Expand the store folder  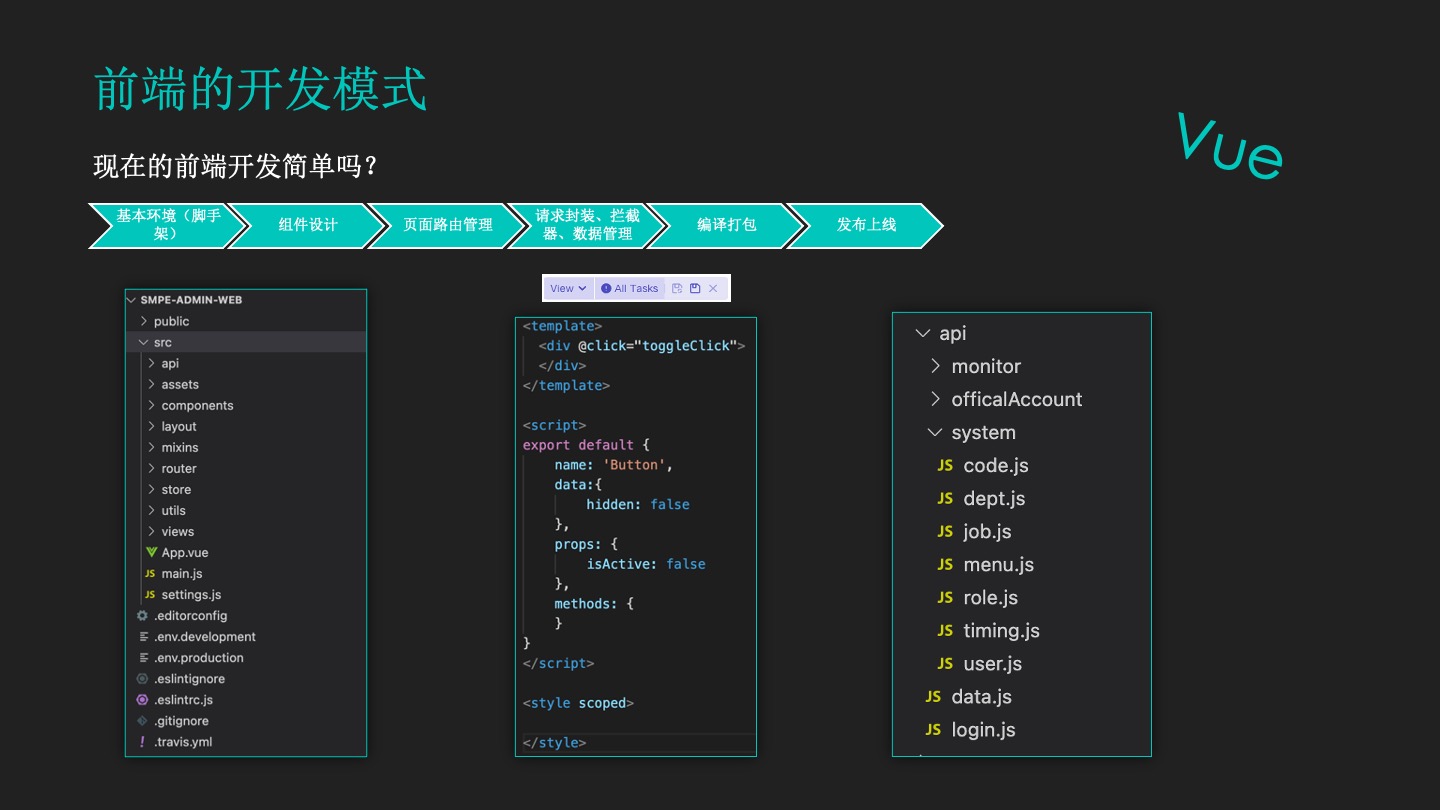click(152, 489)
